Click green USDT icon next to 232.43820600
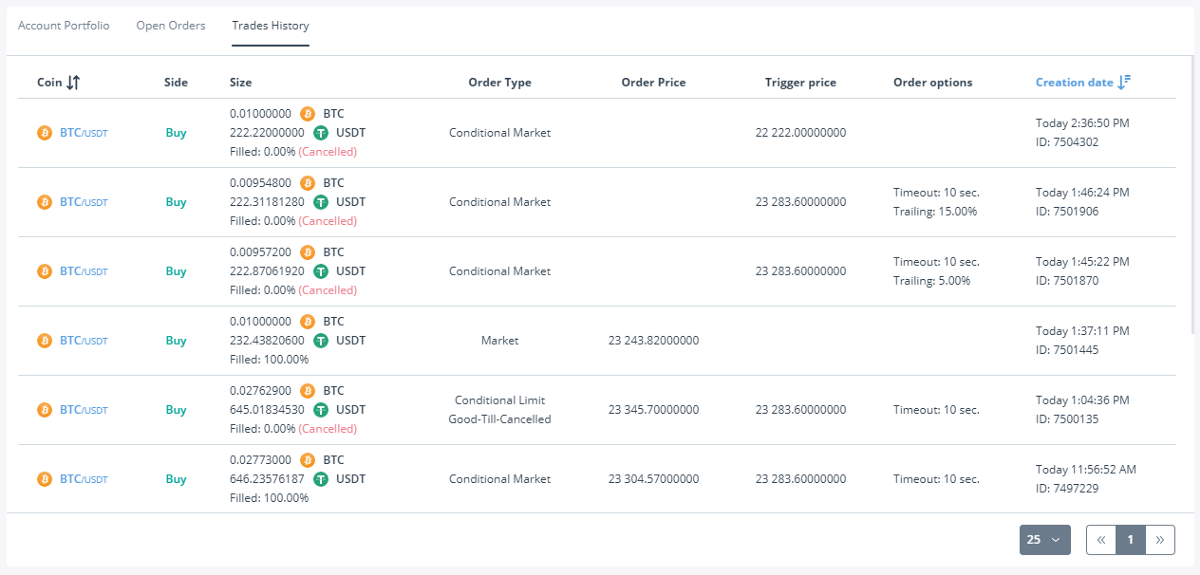1200x575 pixels. (321, 341)
